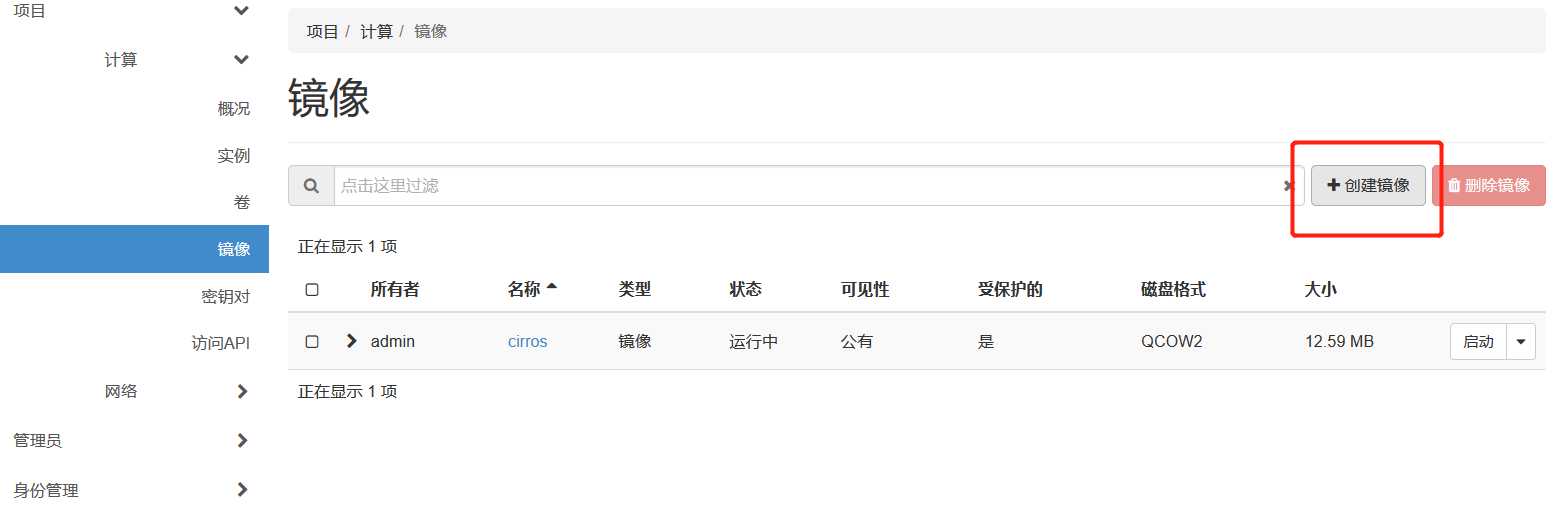Open the cirros image link
The image size is (1555, 513).
coord(527,342)
